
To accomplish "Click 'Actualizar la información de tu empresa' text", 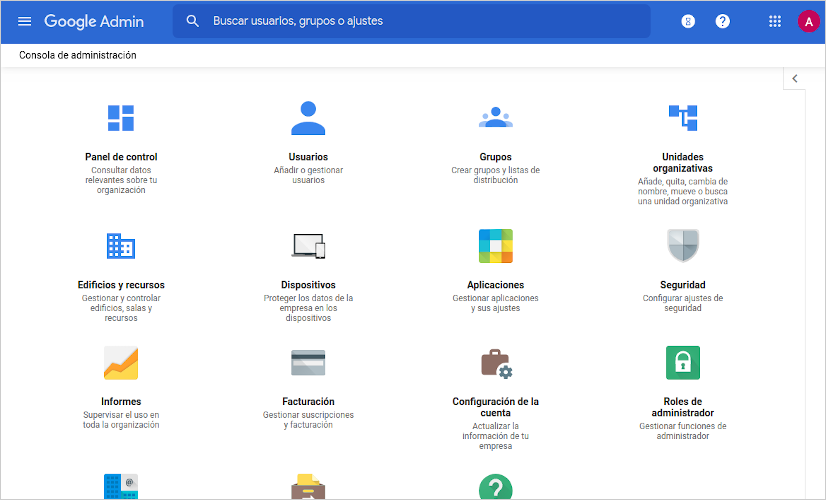I will click(496, 436).
